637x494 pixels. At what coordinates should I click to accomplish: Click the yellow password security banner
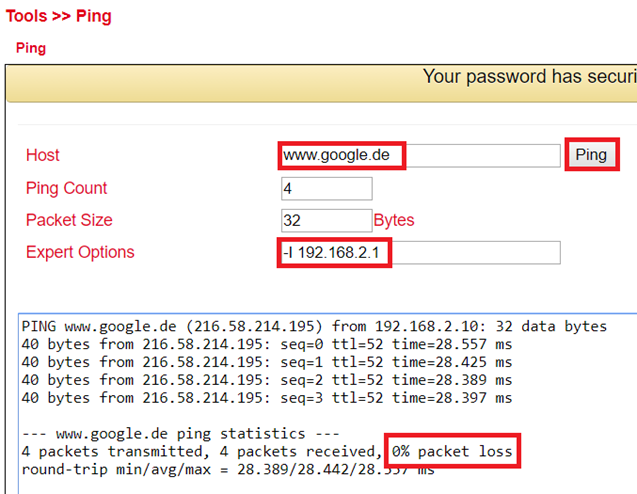click(322, 83)
